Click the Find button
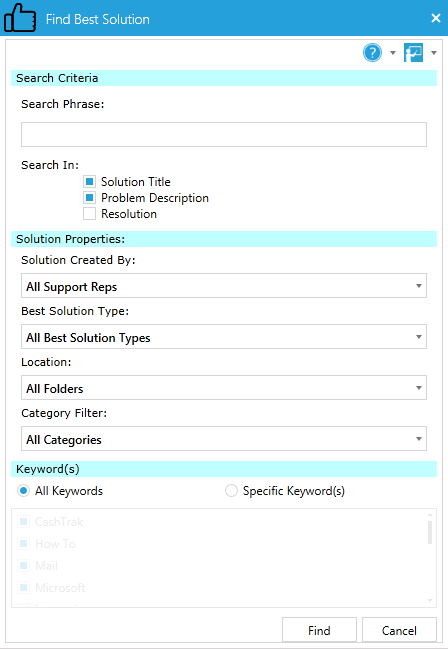The image size is (448, 649). tap(319, 630)
